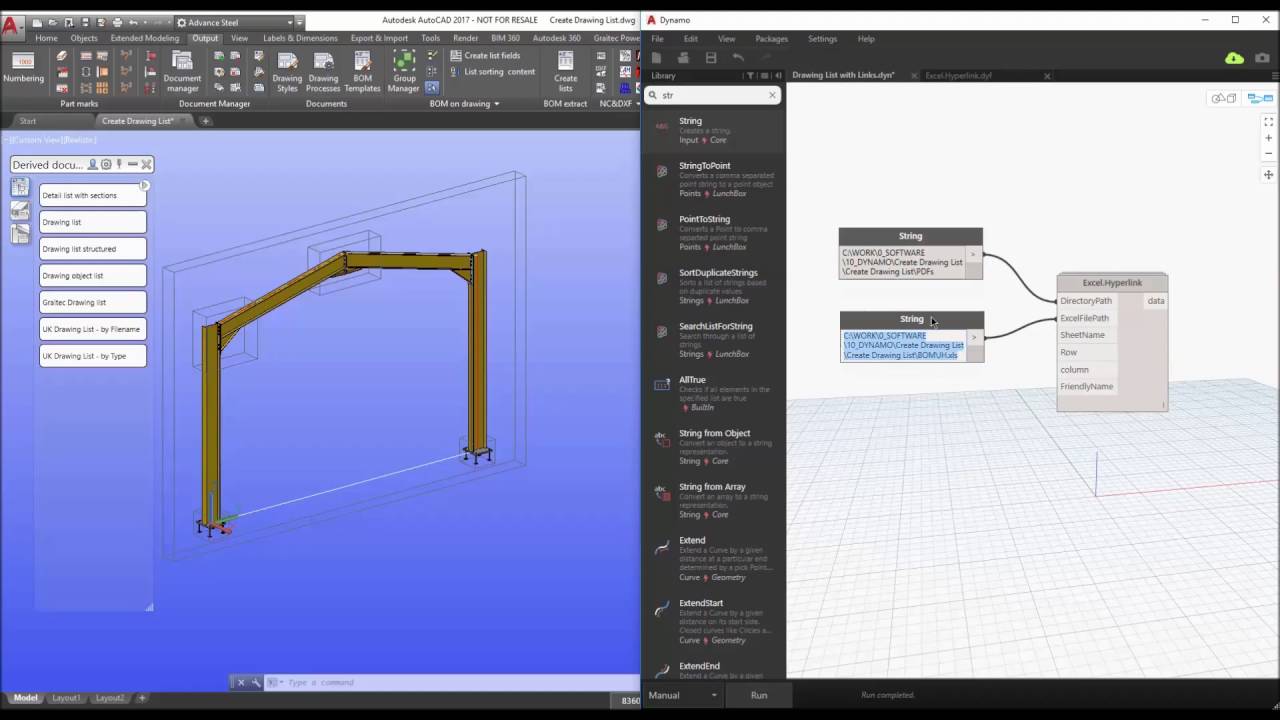Switch to geometry background preview view

(1224, 98)
